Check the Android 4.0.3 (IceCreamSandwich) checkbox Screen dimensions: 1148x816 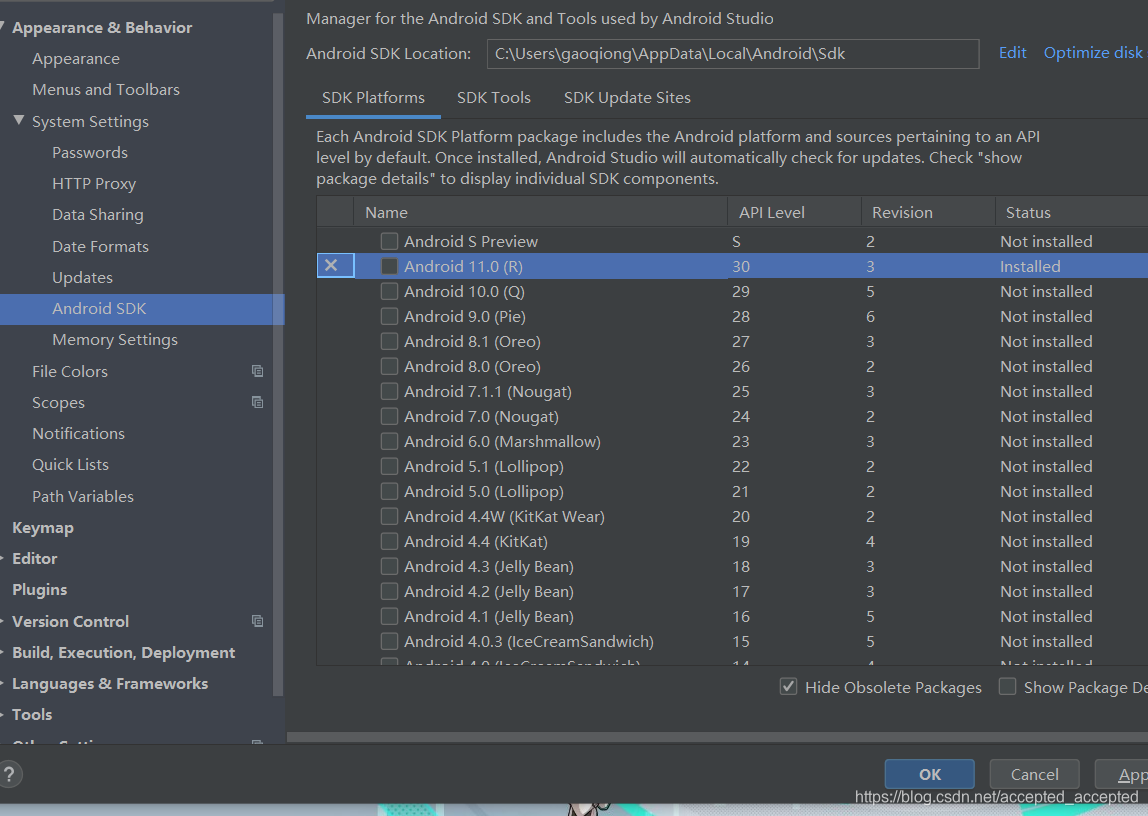tap(390, 641)
